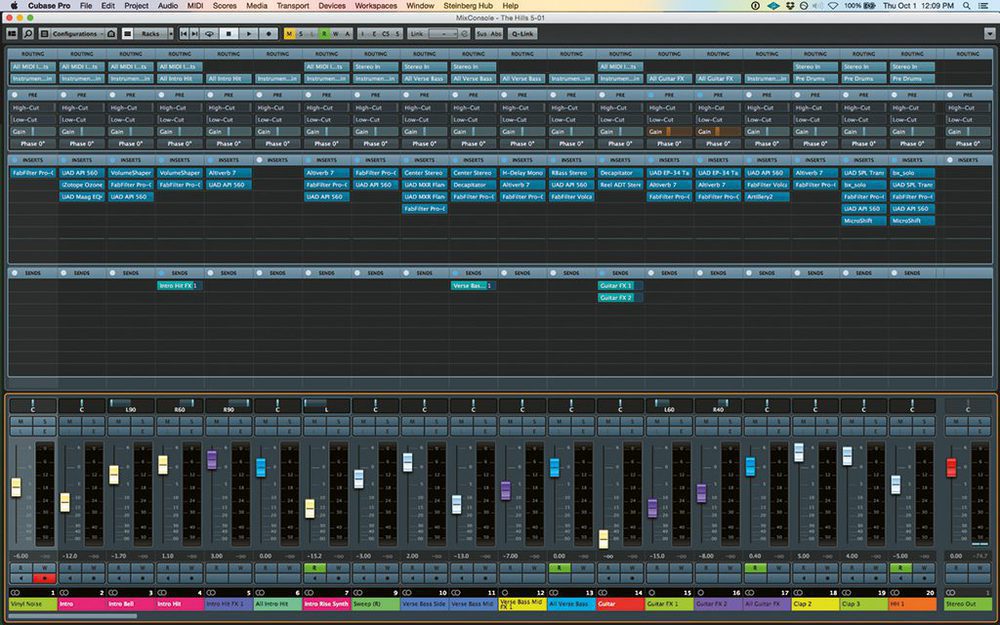
Task: Start playback with the Play button
Action: (x=249, y=34)
